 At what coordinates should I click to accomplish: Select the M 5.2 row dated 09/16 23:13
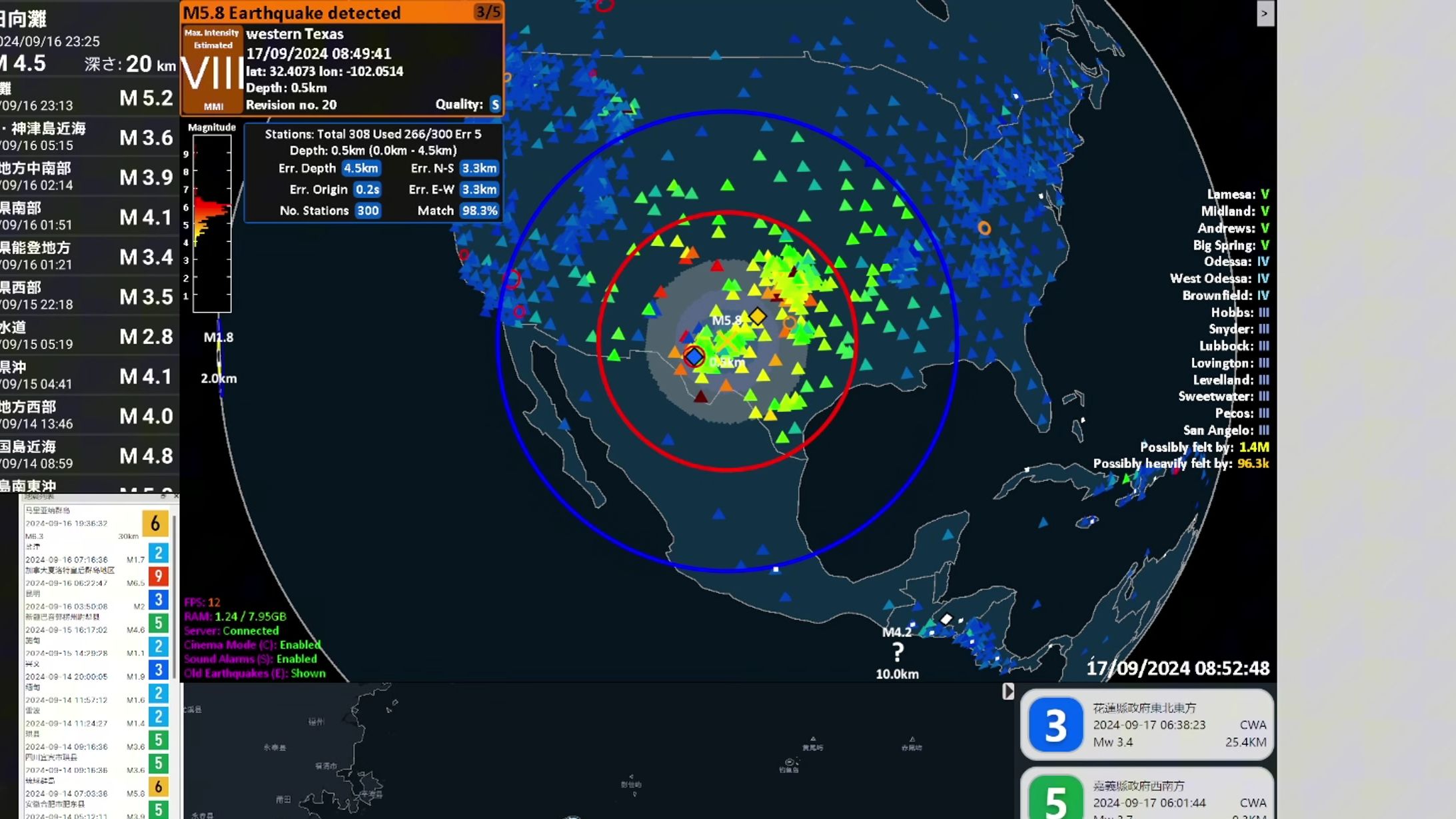point(89,97)
